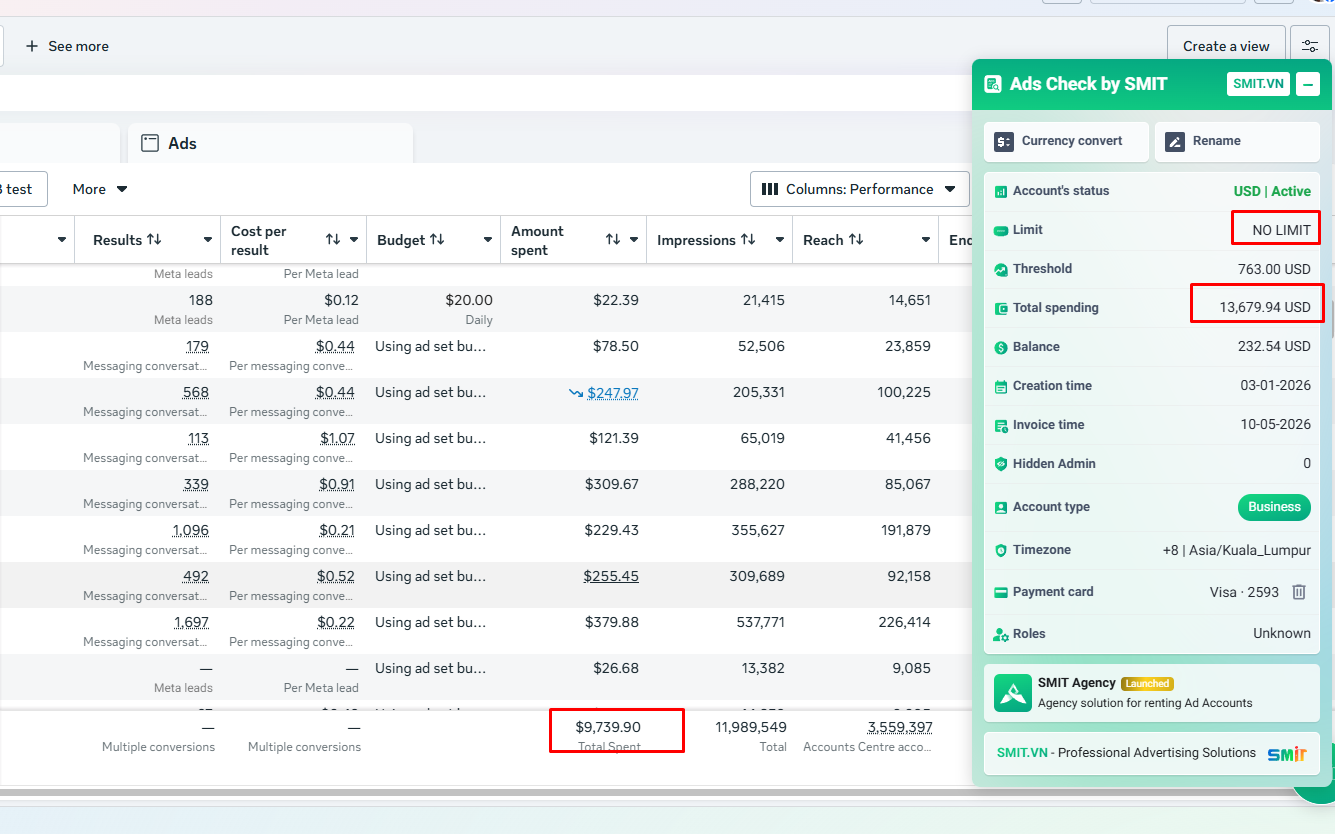Sort by Cost per result arrows
Image resolution: width=1335 pixels, height=834 pixels.
click(x=333, y=240)
